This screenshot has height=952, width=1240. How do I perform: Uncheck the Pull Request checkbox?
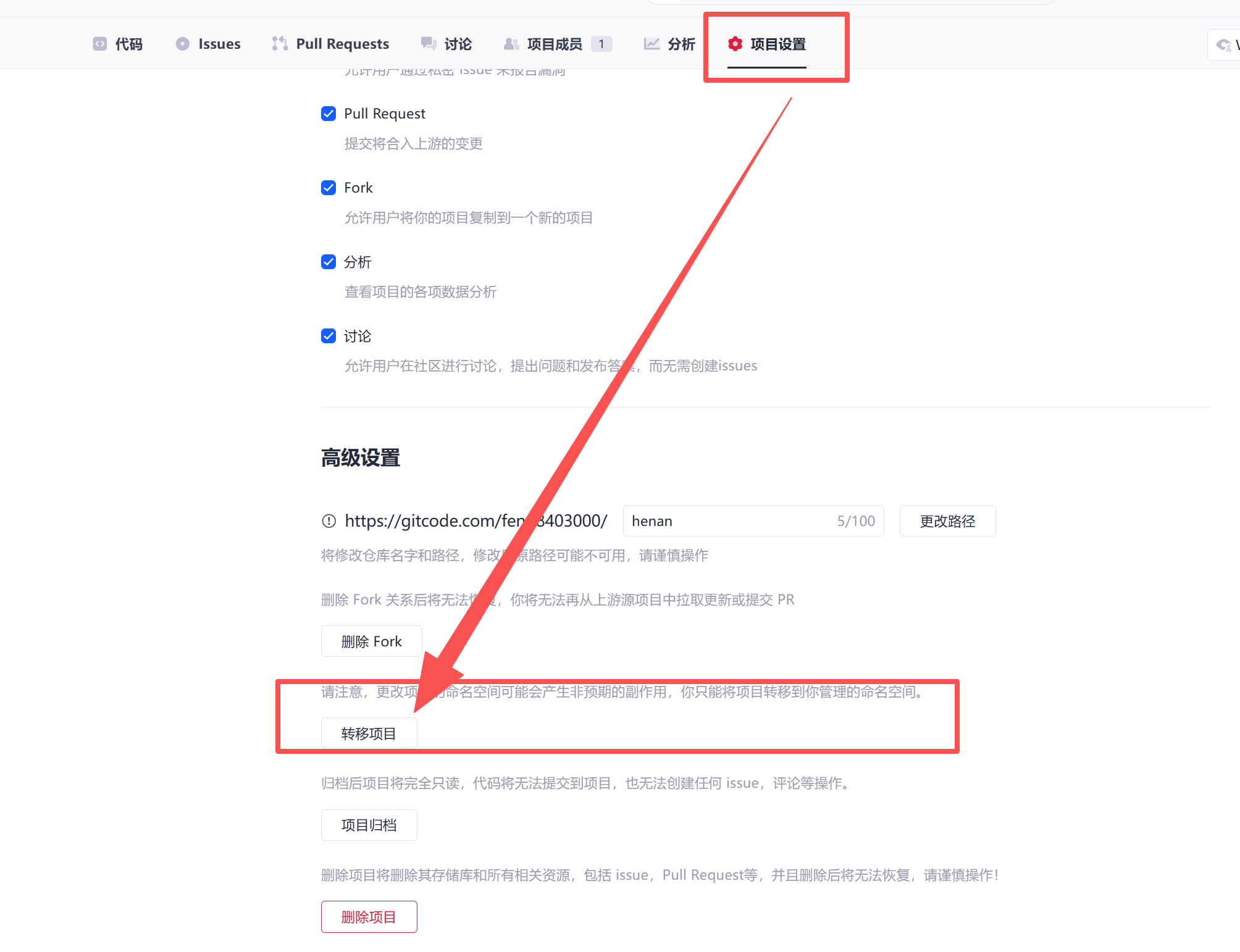coord(329,114)
